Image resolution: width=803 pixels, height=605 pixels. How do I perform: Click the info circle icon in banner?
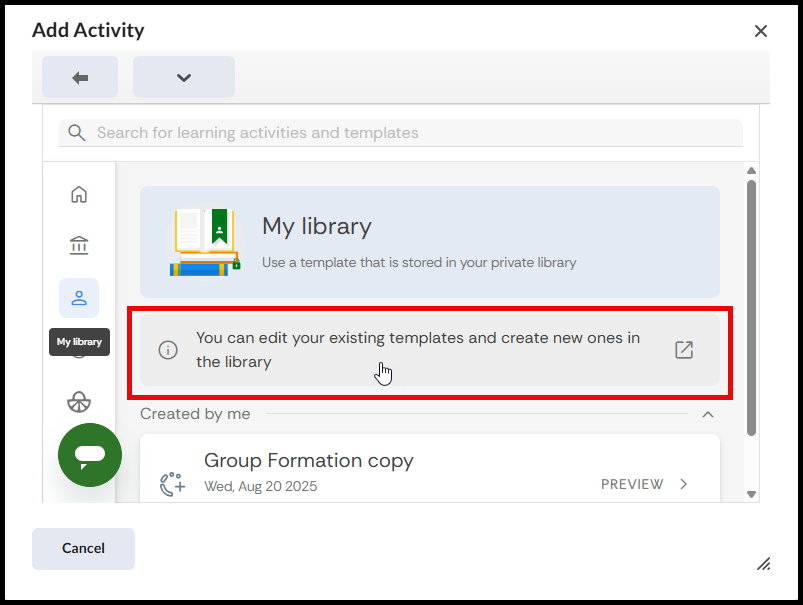[168, 350]
